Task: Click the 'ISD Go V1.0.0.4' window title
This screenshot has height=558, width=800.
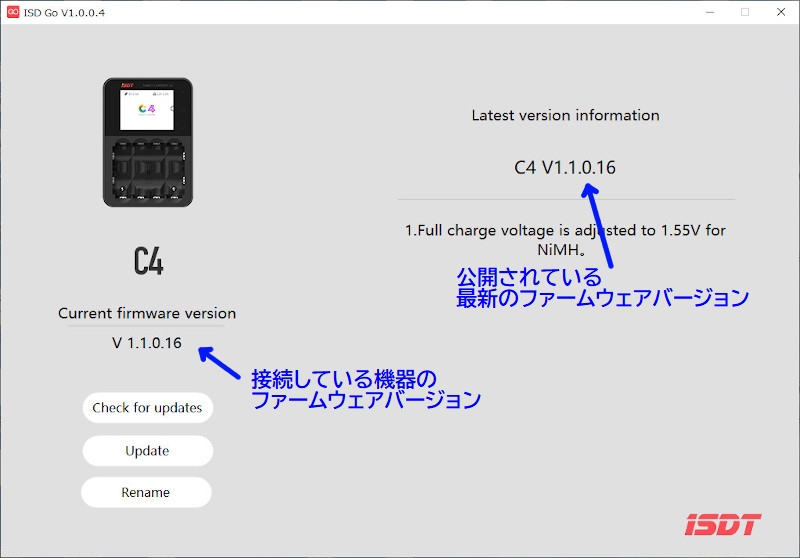Action: (64, 13)
